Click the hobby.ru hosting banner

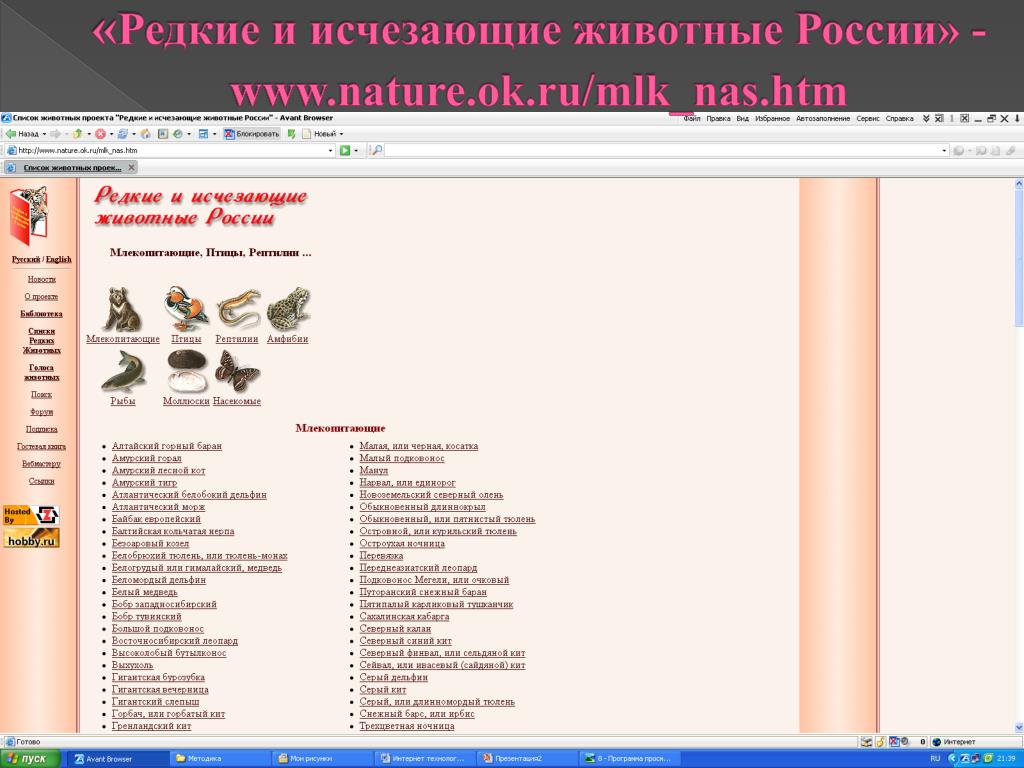tap(31, 539)
